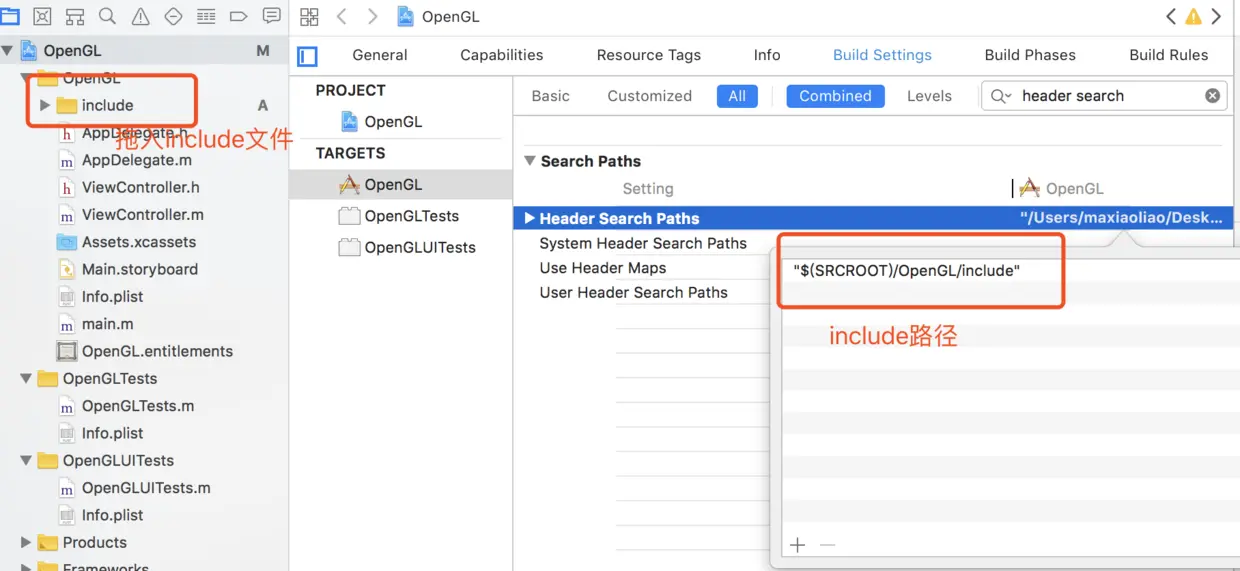Open main.m file
Viewport: 1240px width, 571px height.
(x=96, y=324)
